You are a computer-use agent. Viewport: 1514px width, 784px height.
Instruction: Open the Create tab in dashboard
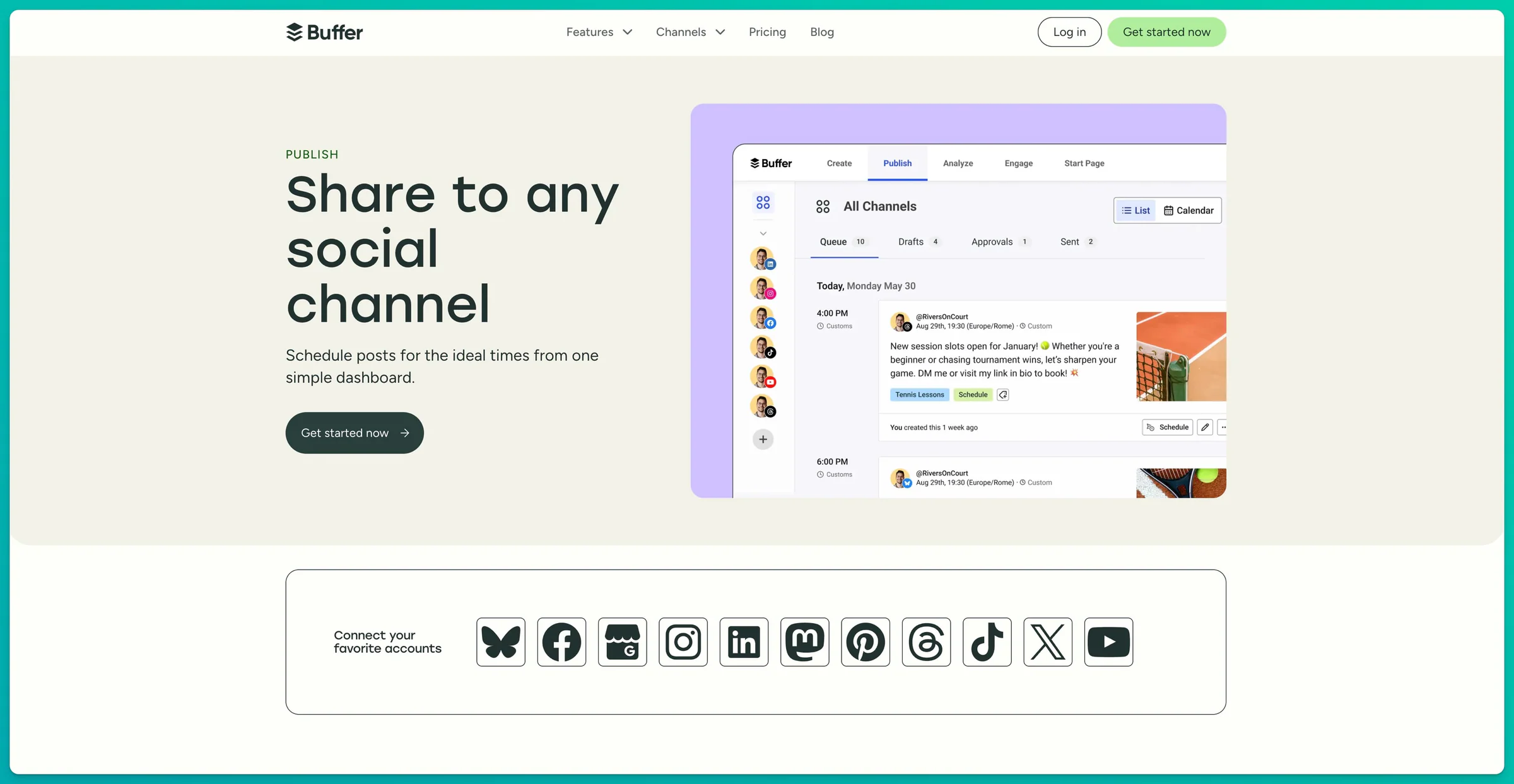839,163
